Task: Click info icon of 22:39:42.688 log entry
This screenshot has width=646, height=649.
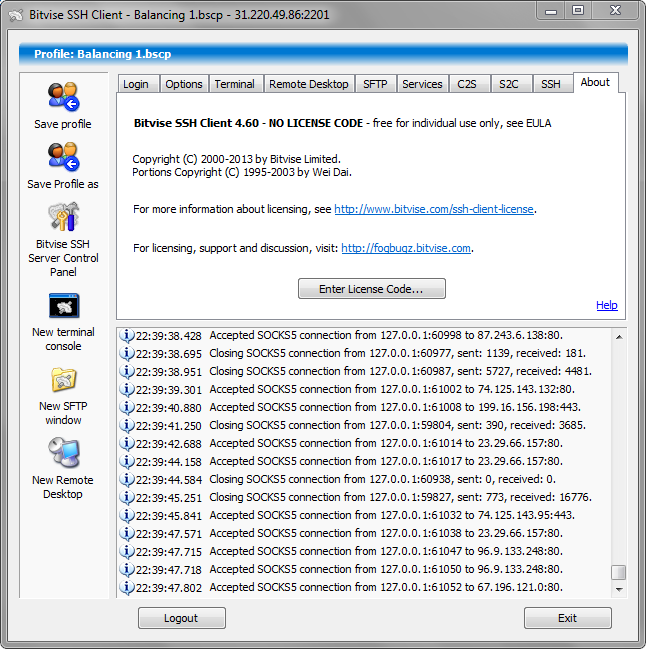Action: coord(127,443)
